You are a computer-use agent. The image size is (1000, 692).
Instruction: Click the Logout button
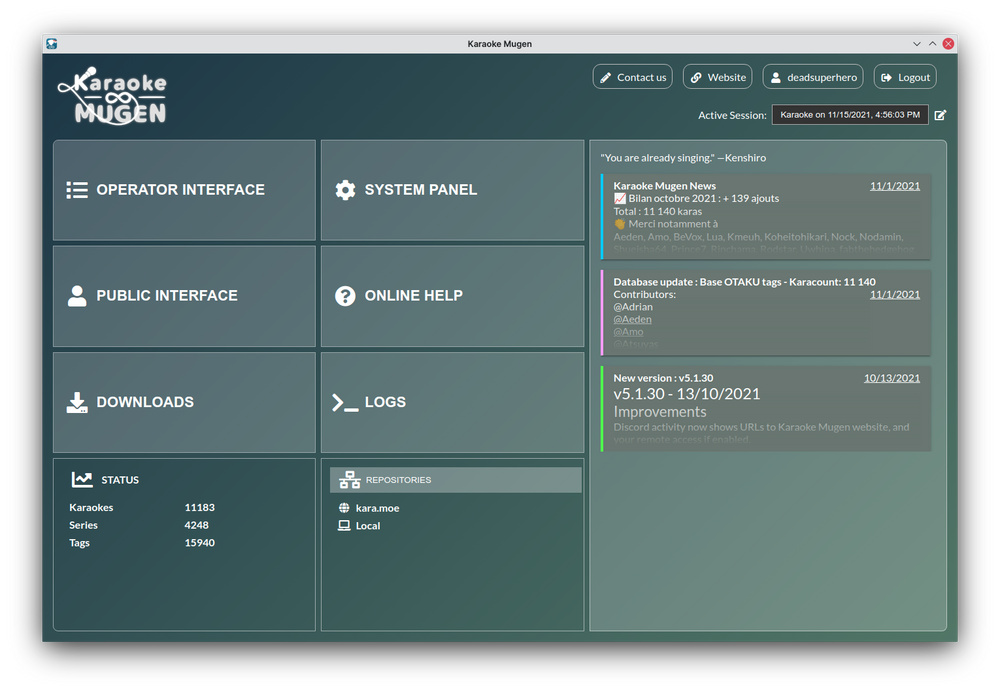(x=905, y=77)
